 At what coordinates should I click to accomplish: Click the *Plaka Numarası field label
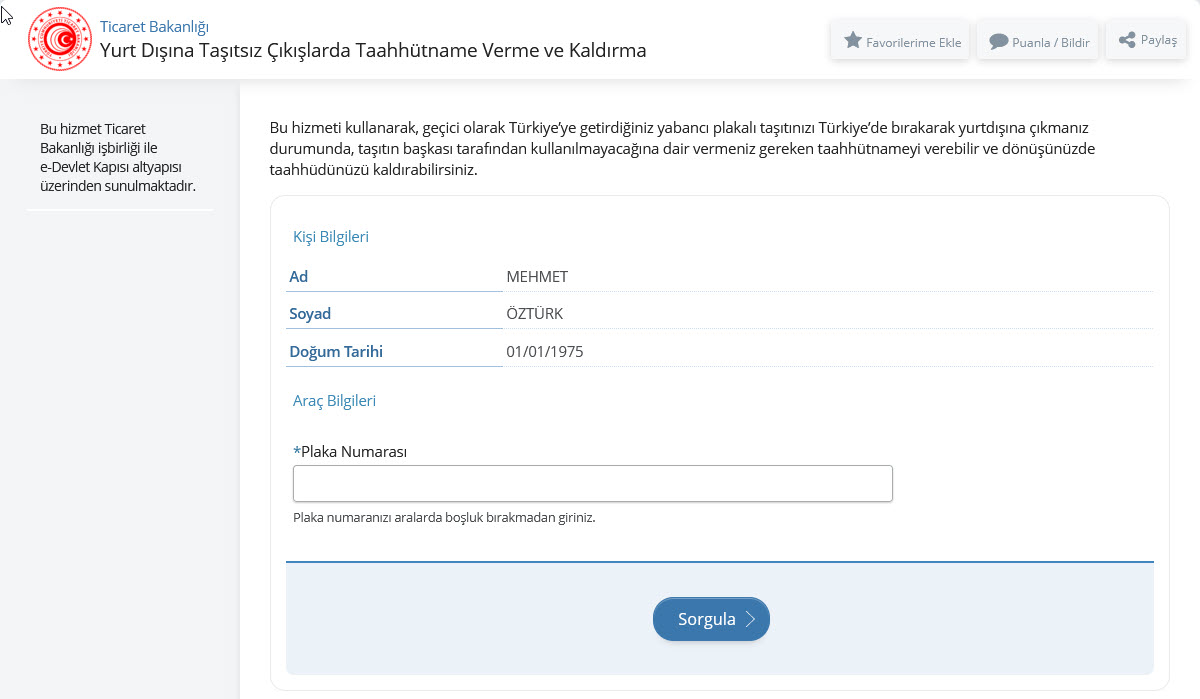click(x=350, y=452)
